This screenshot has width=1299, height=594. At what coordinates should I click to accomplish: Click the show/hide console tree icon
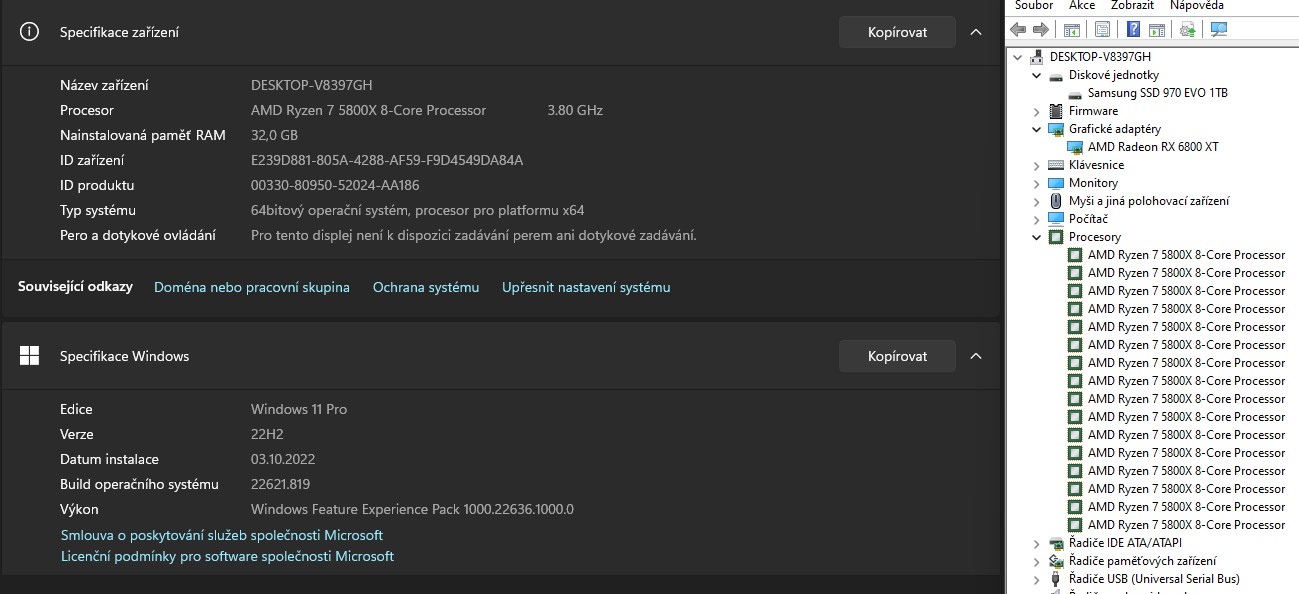[x=1072, y=29]
